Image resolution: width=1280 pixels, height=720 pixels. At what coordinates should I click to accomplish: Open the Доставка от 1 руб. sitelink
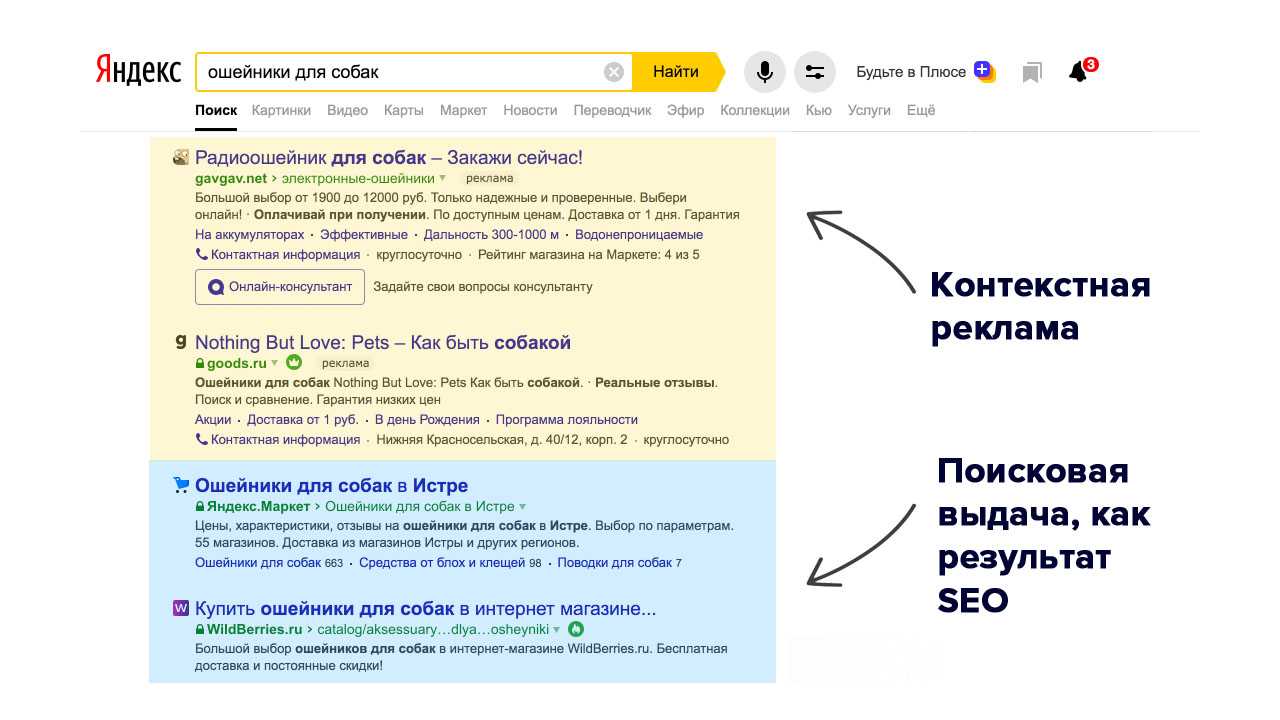tap(303, 419)
